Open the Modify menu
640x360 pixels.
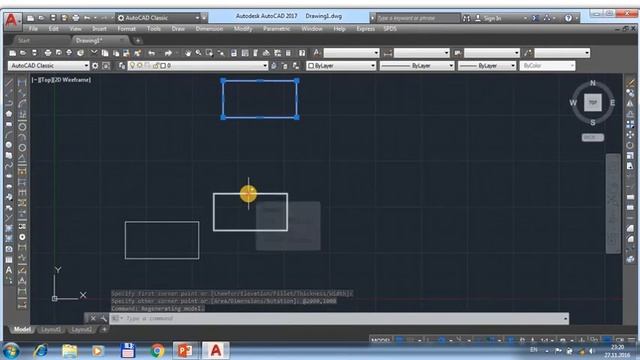click(243, 29)
